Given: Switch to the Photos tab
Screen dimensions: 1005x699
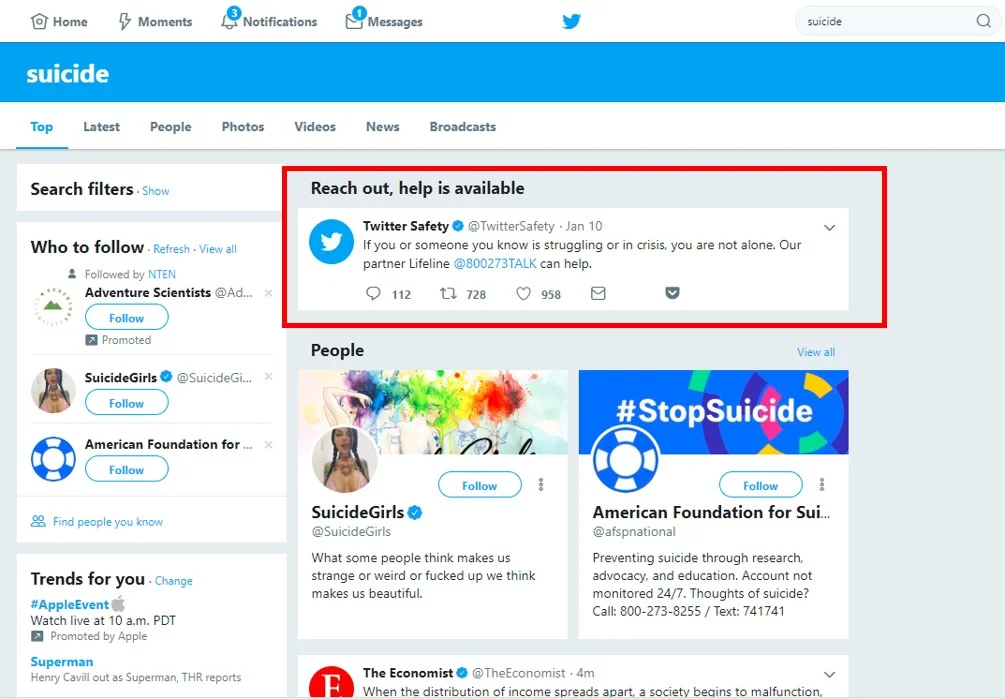Looking at the screenshot, I should [x=243, y=127].
